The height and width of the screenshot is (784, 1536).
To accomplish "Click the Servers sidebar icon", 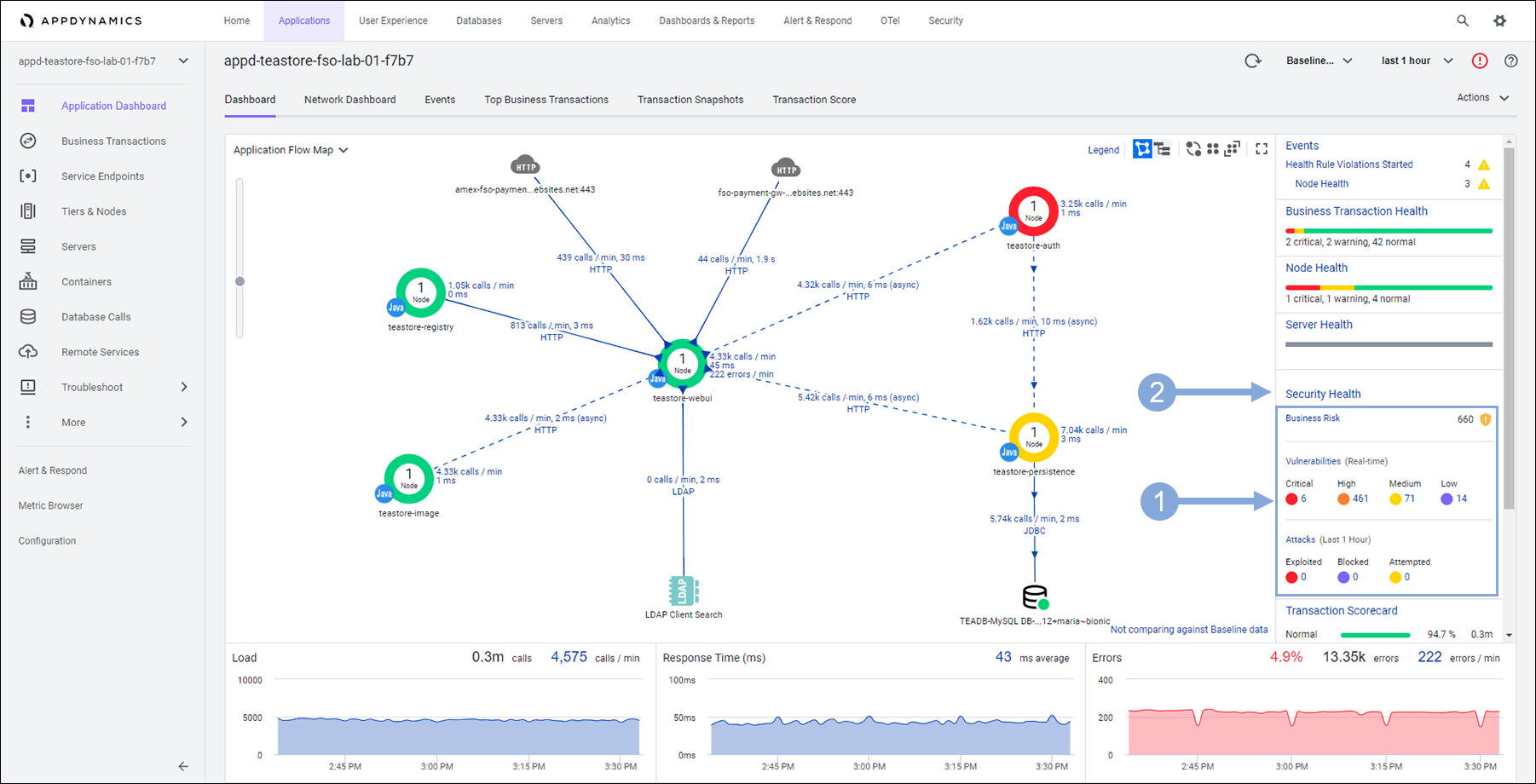I will [x=28, y=246].
